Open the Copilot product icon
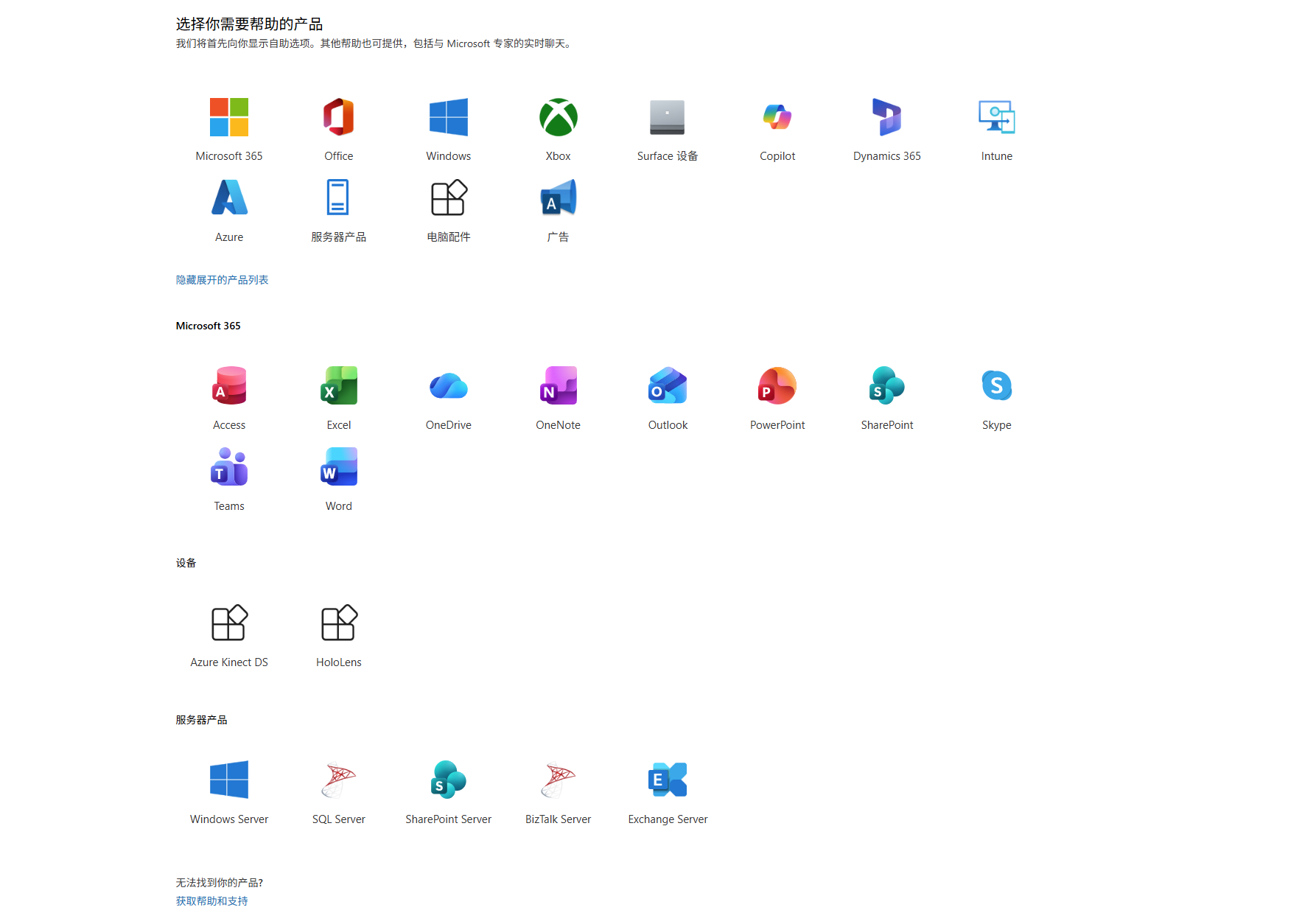This screenshot has width=1302, height=924. pyautogui.click(x=777, y=117)
